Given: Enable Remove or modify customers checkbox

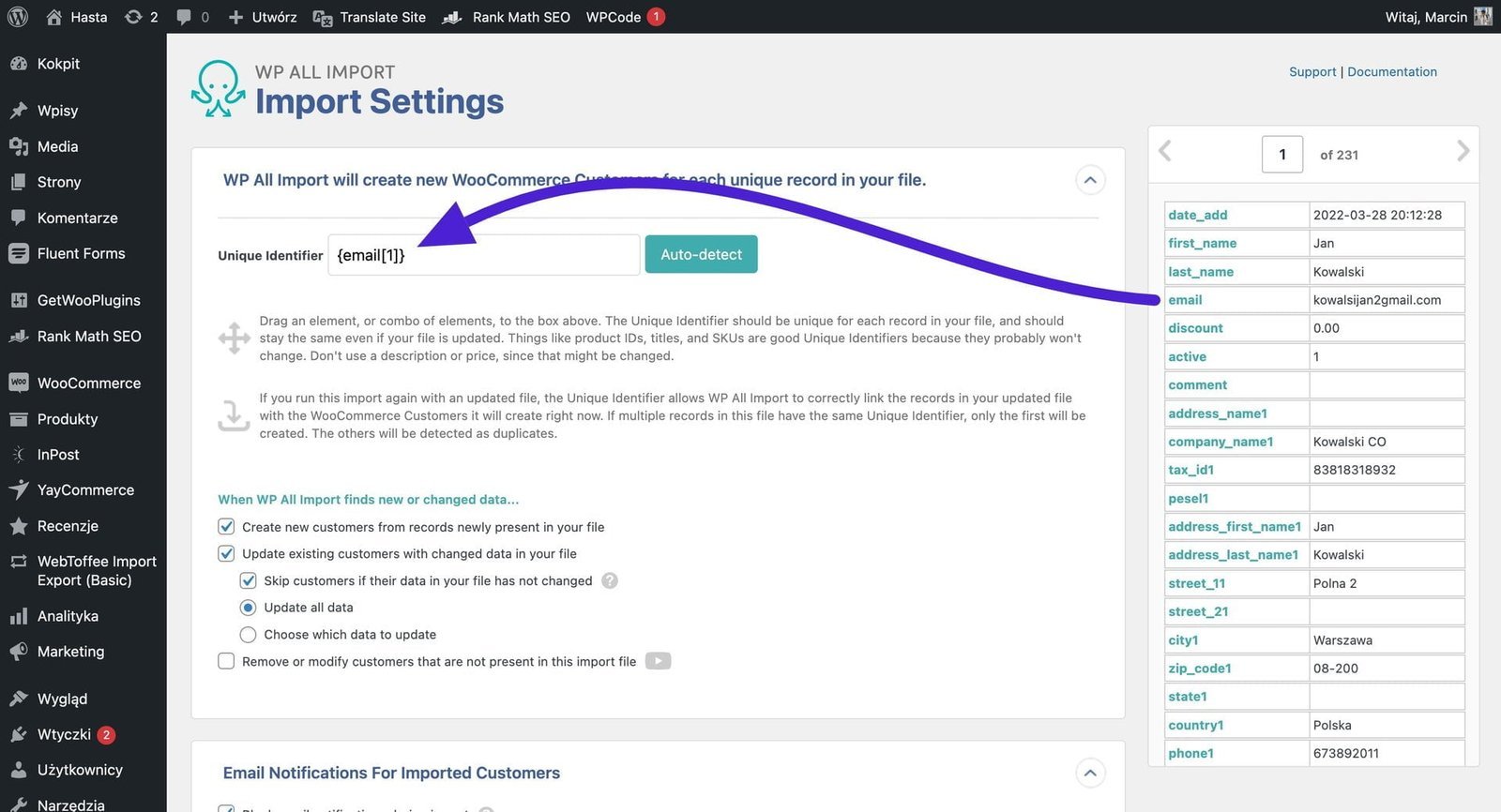Looking at the screenshot, I should coord(226,661).
